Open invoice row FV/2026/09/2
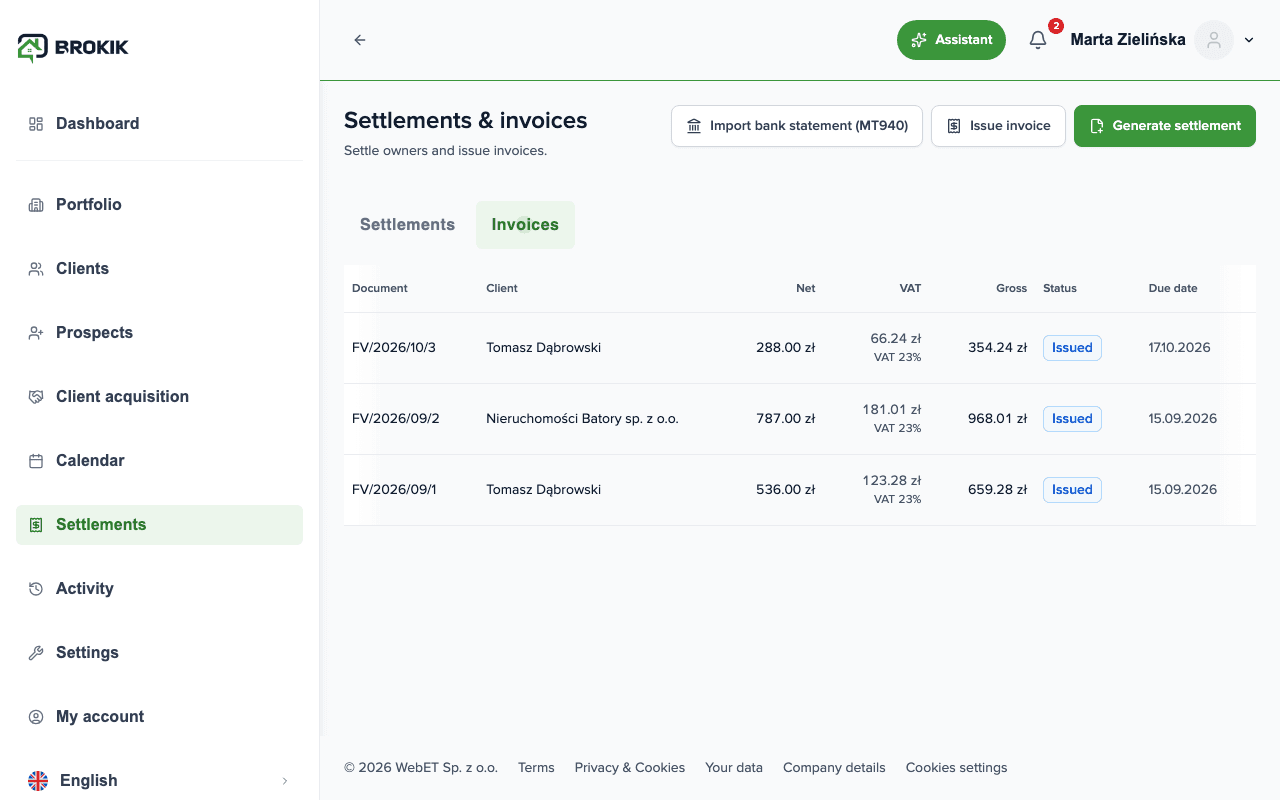1280x800 pixels. coord(800,419)
